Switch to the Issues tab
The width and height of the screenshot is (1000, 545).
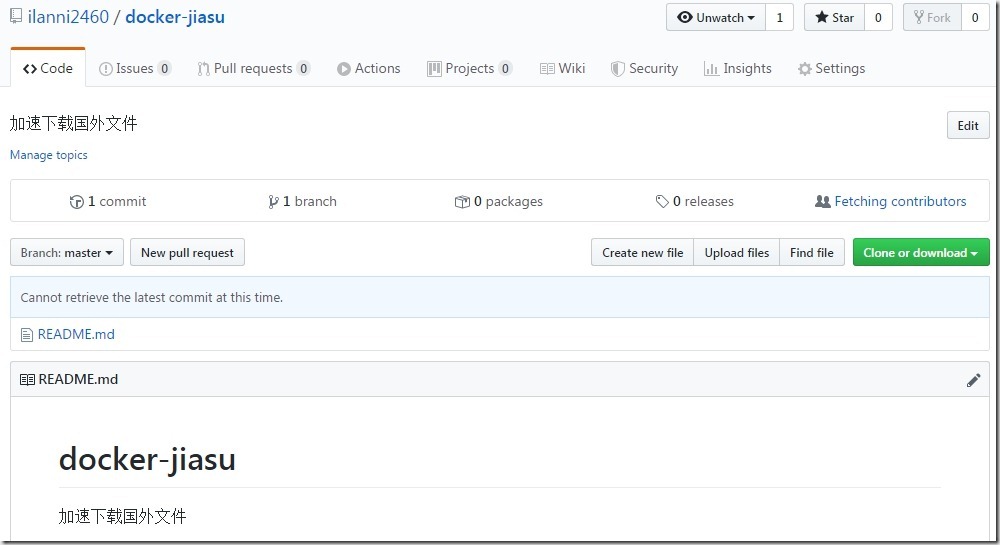point(135,69)
